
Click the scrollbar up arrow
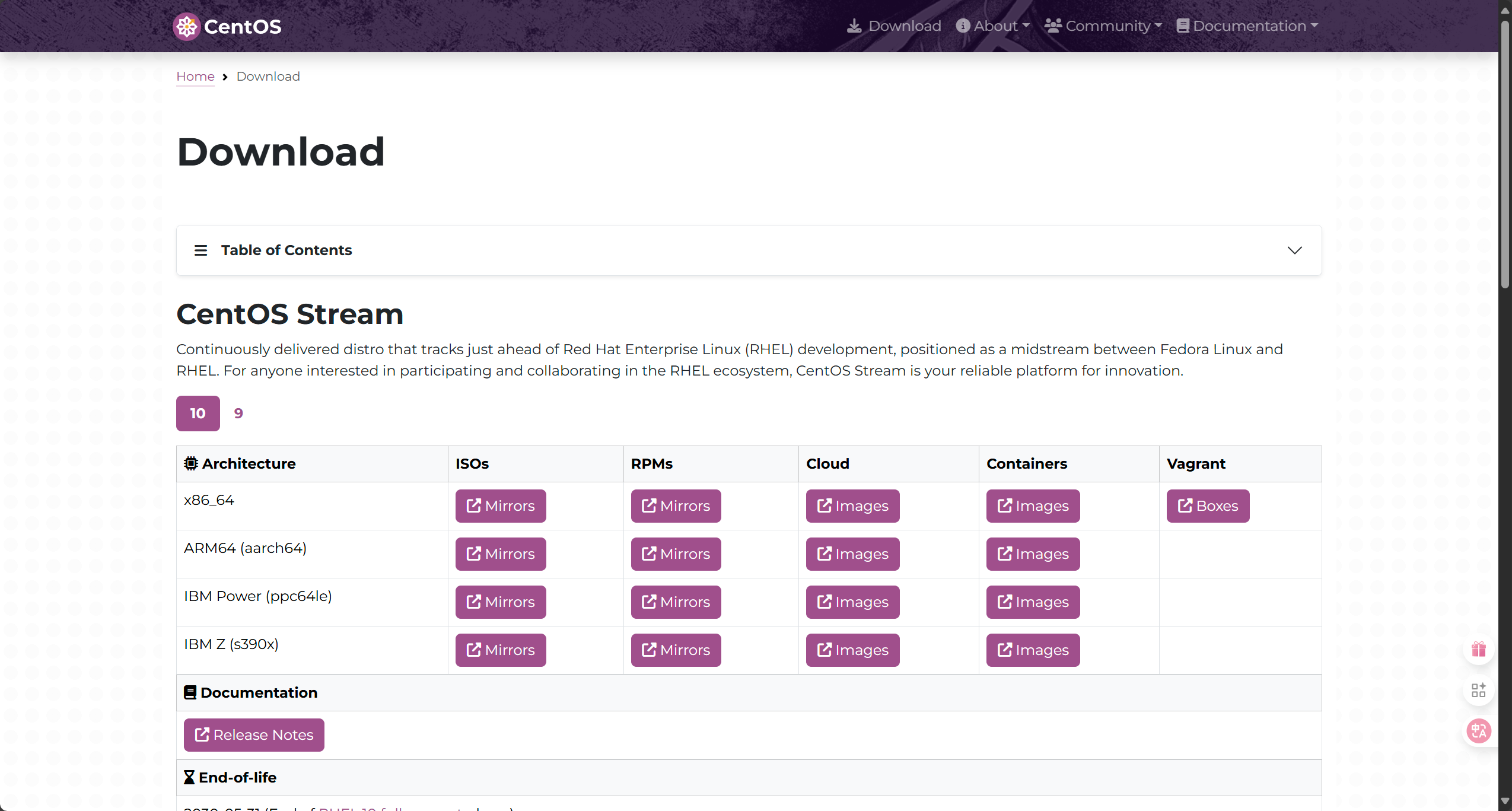point(1505,10)
